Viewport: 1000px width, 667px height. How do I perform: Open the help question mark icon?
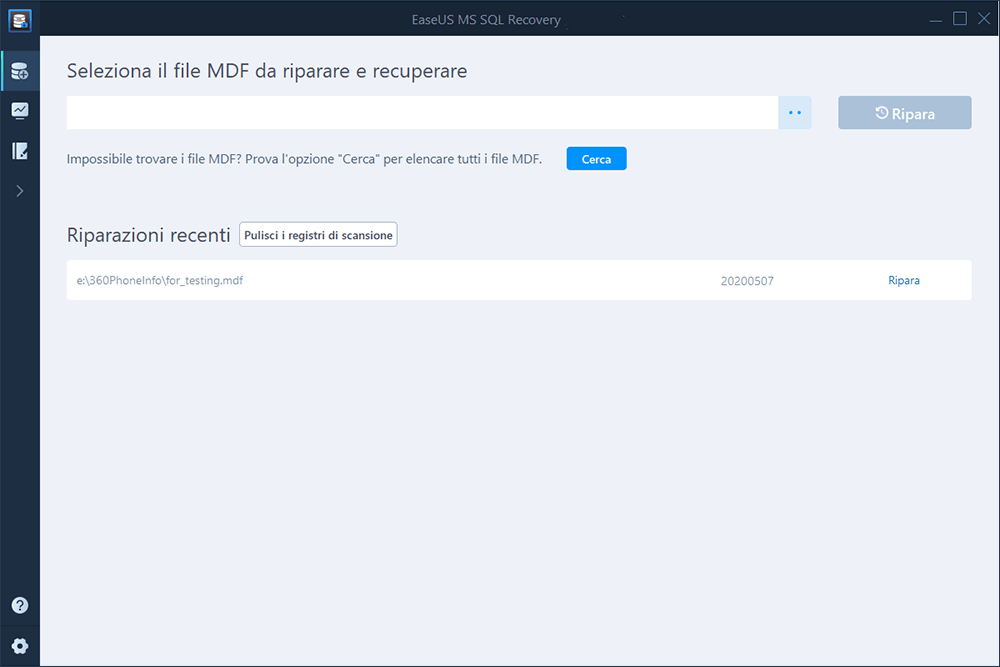click(20, 605)
